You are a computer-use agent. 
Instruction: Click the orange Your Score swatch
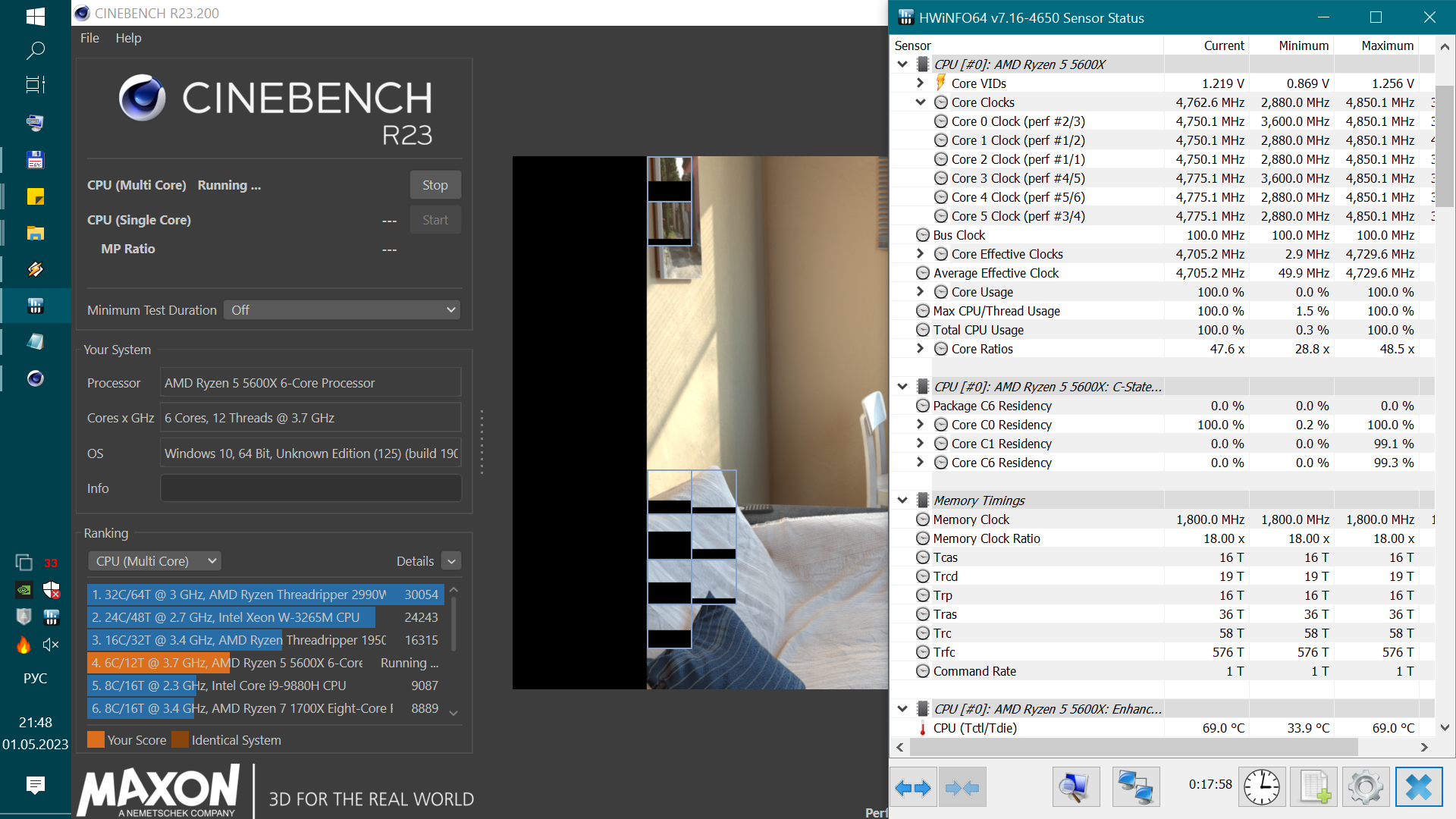[x=96, y=740]
